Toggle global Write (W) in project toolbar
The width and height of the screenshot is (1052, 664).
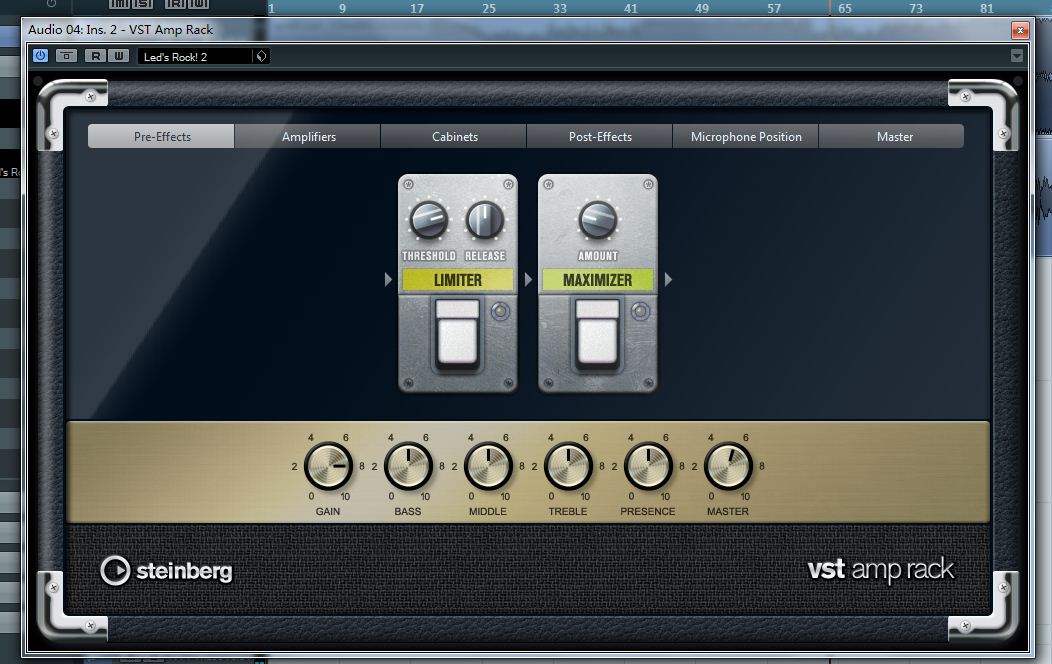pyautogui.click(x=199, y=3)
